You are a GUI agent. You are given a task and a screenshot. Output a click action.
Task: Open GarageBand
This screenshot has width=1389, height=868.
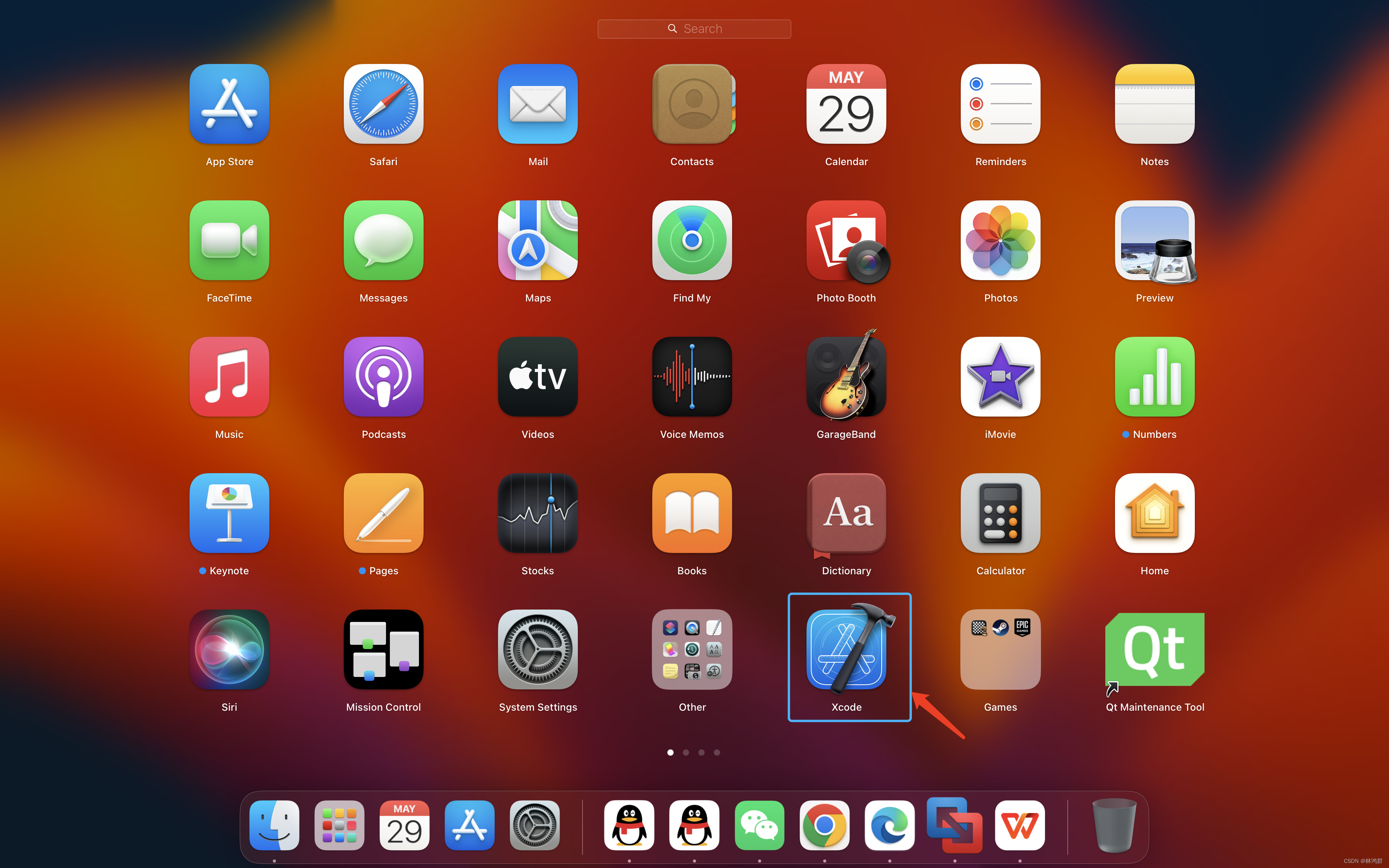[846, 375]
